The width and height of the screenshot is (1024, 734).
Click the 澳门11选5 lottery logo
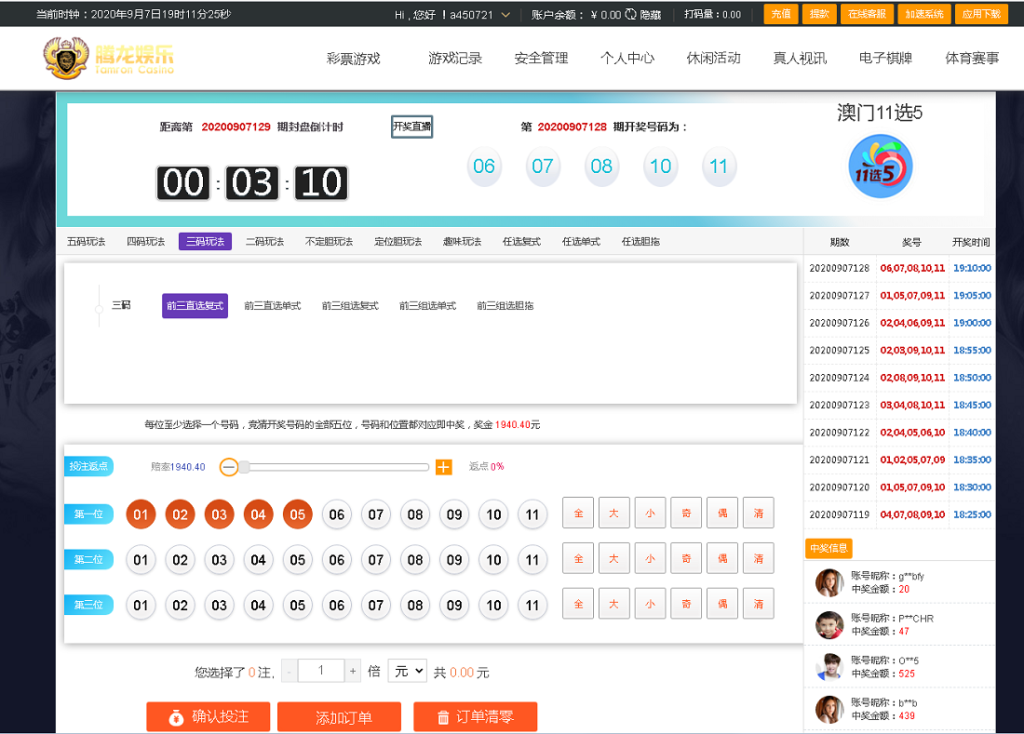point(879,166)
